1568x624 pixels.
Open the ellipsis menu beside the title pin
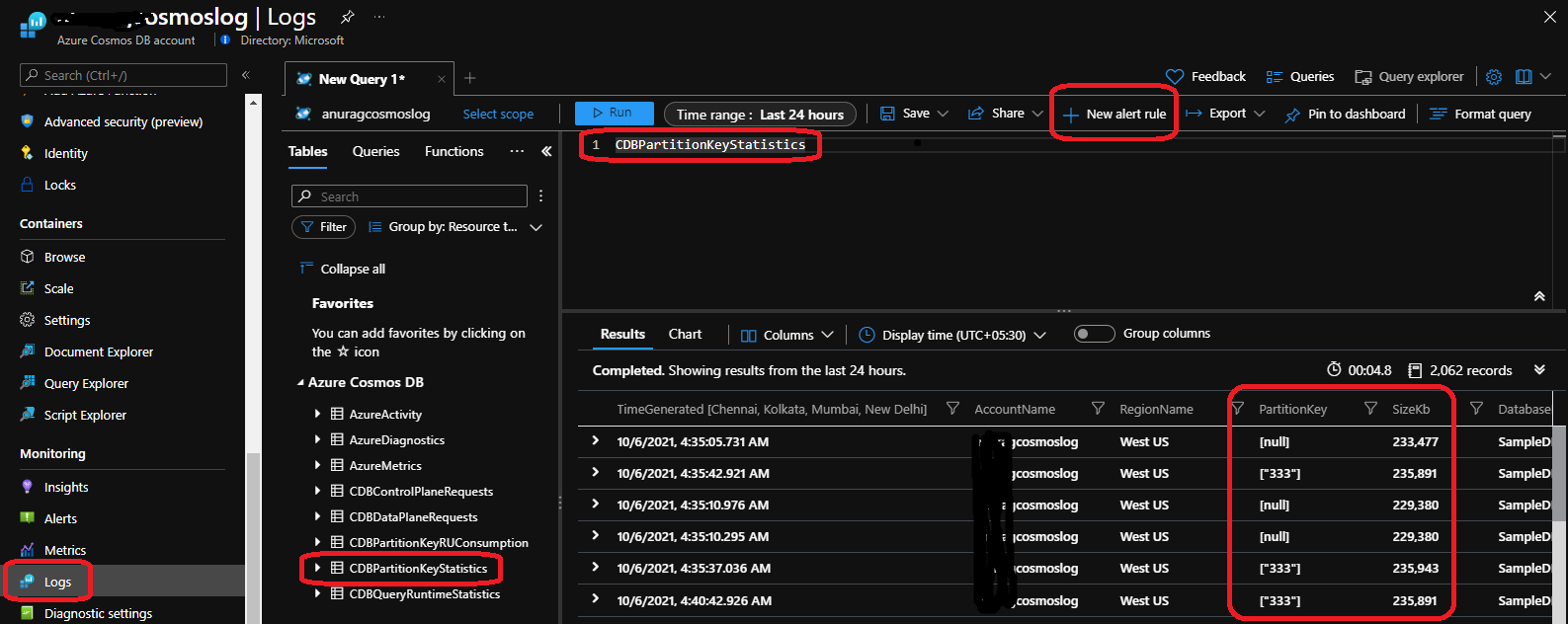[379, 17]
